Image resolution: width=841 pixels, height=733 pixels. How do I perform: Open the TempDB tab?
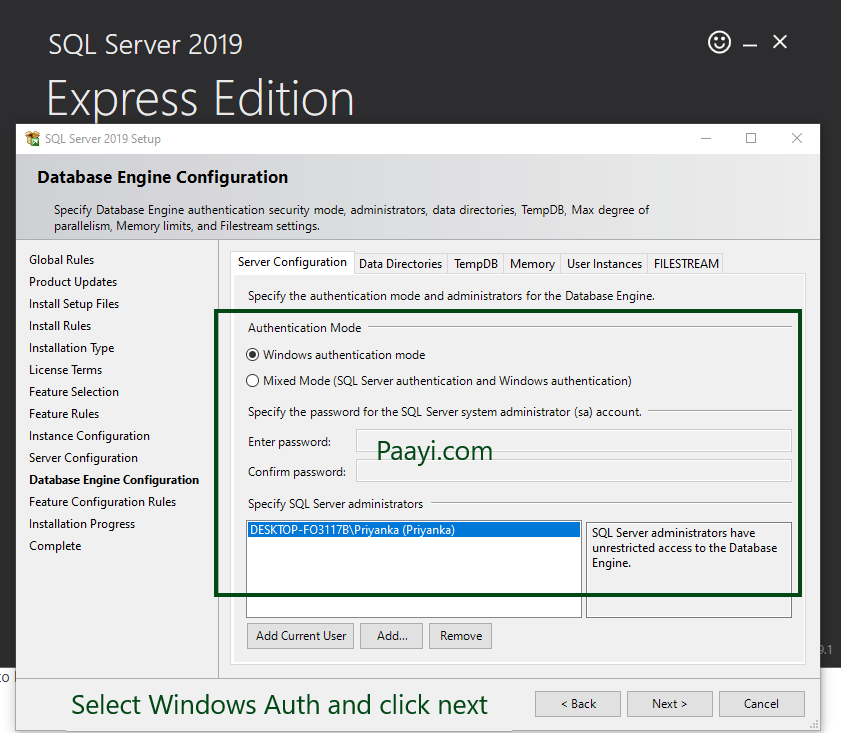(x=475, y=264)
